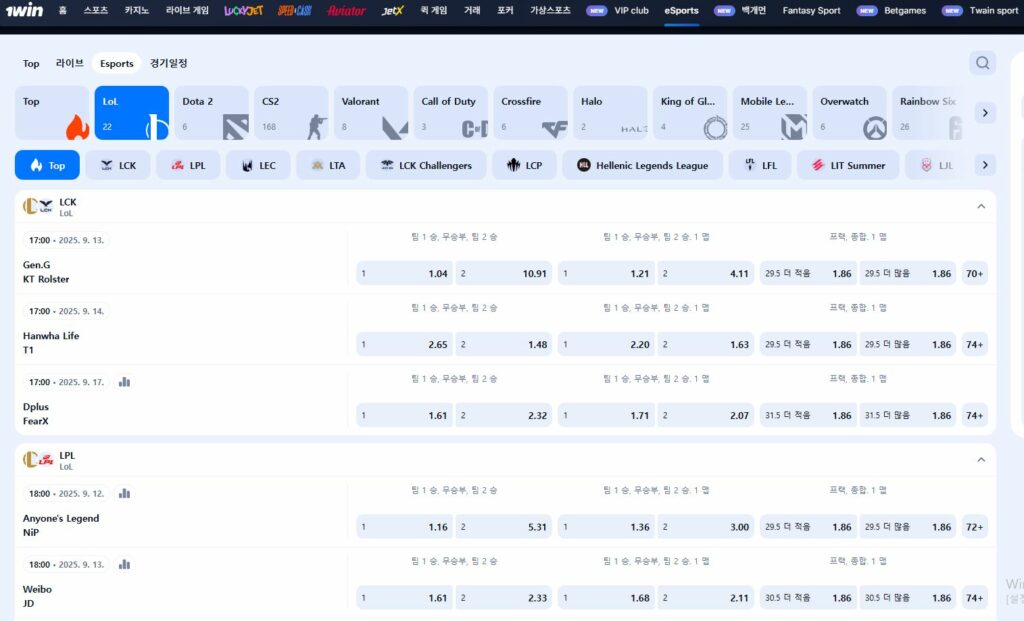Expand 74+ markets for Hanwha Life match

pos(974,344)
